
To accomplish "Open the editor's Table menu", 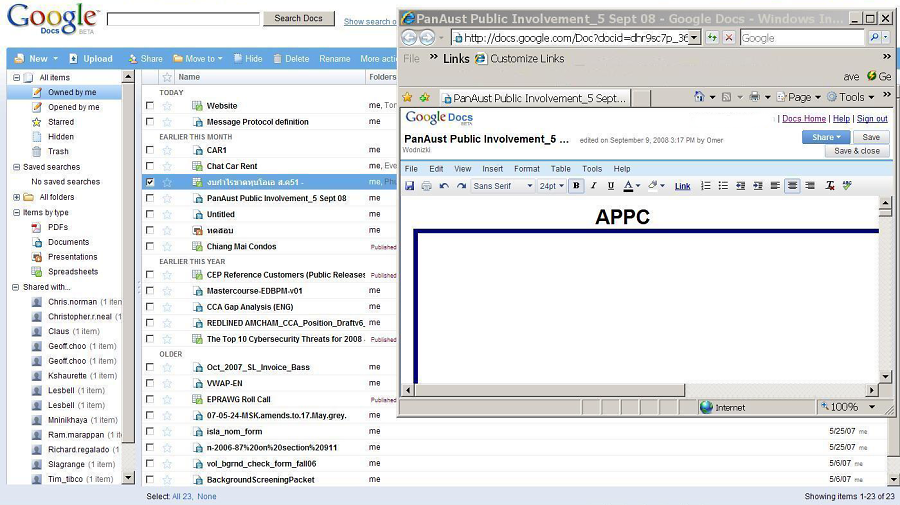I will [561, 169].
